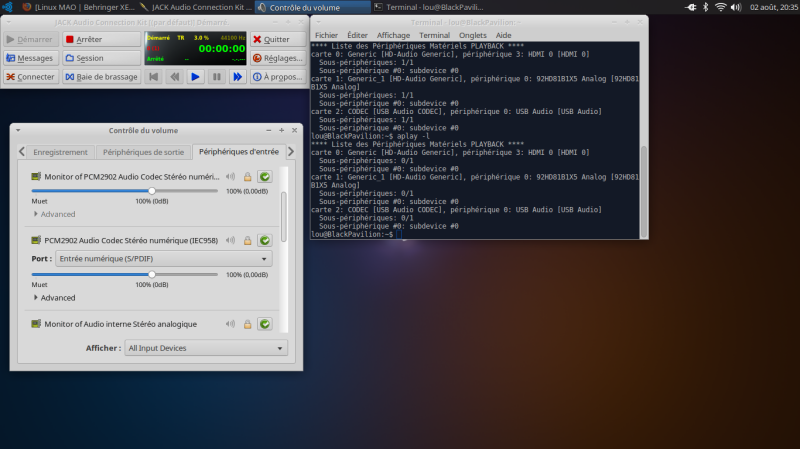Click the Arrêter button in JACK
Image resolution: width=800 pixels, height=449 pixels.
(102, 39)
